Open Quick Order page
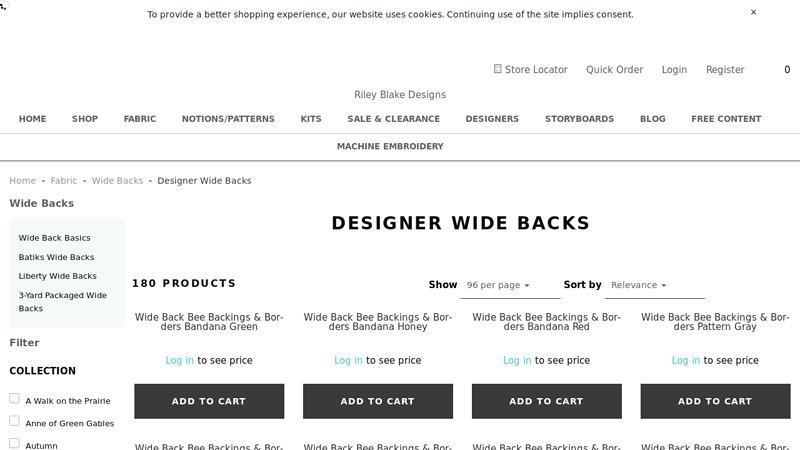 (x=614, y=70)
